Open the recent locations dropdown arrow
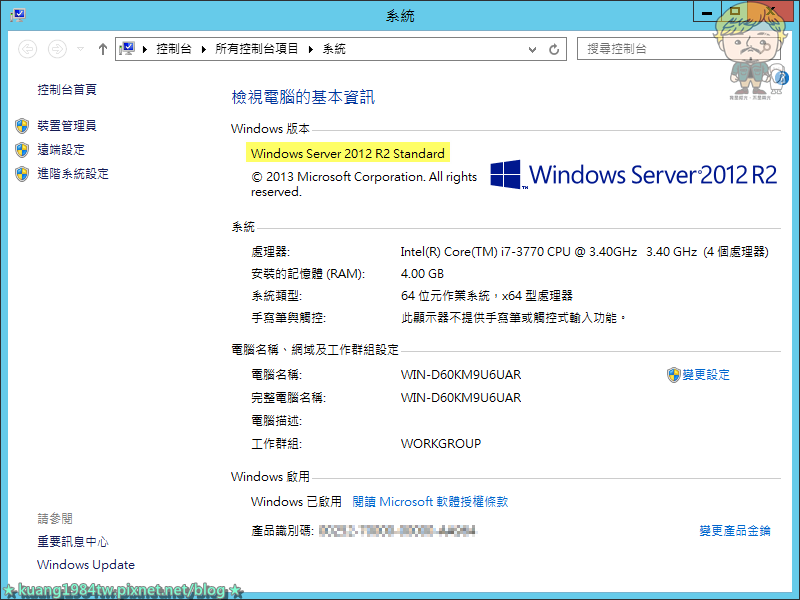 tap(81, 49)
